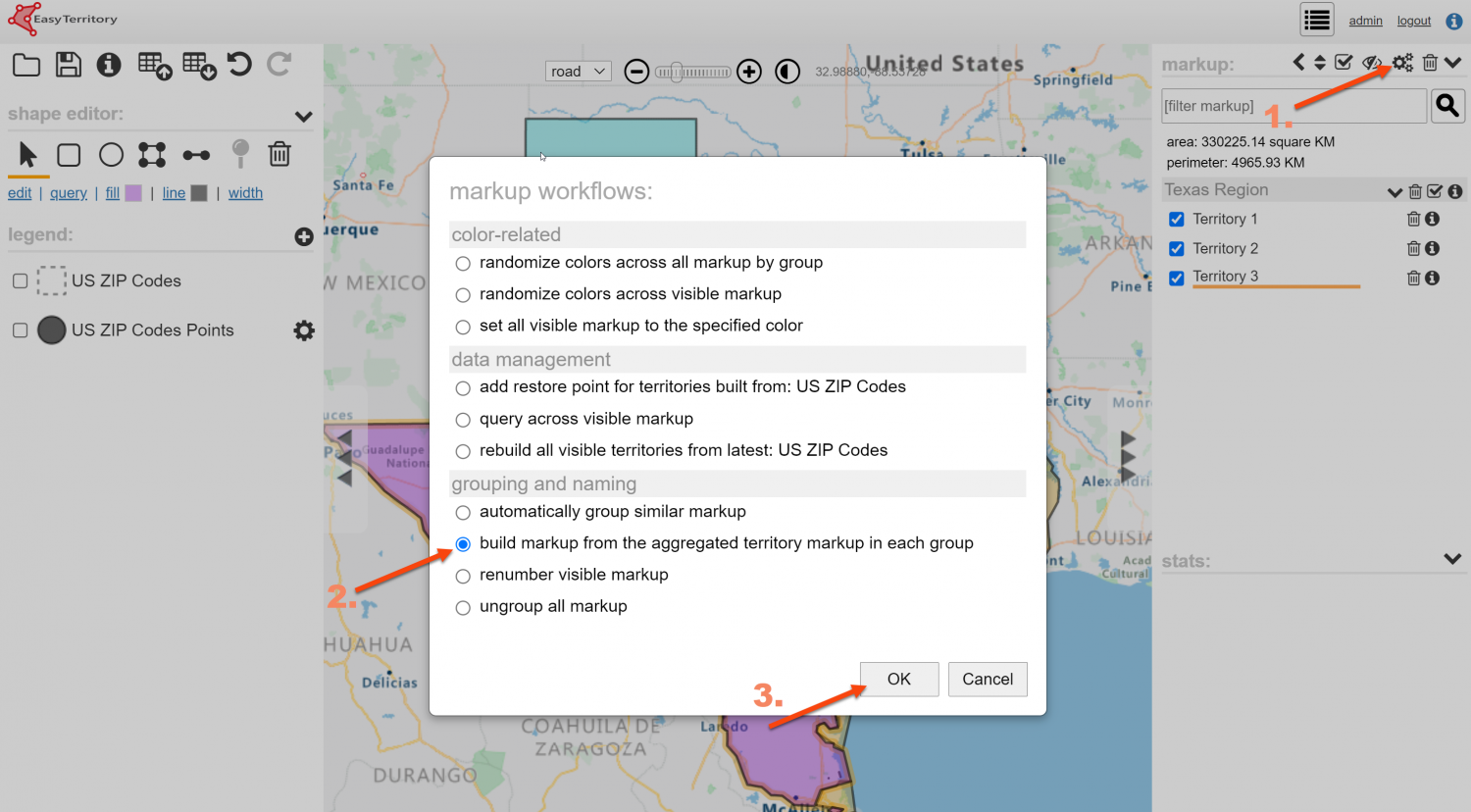Collapse the shape editor section

tap(304, 114)
